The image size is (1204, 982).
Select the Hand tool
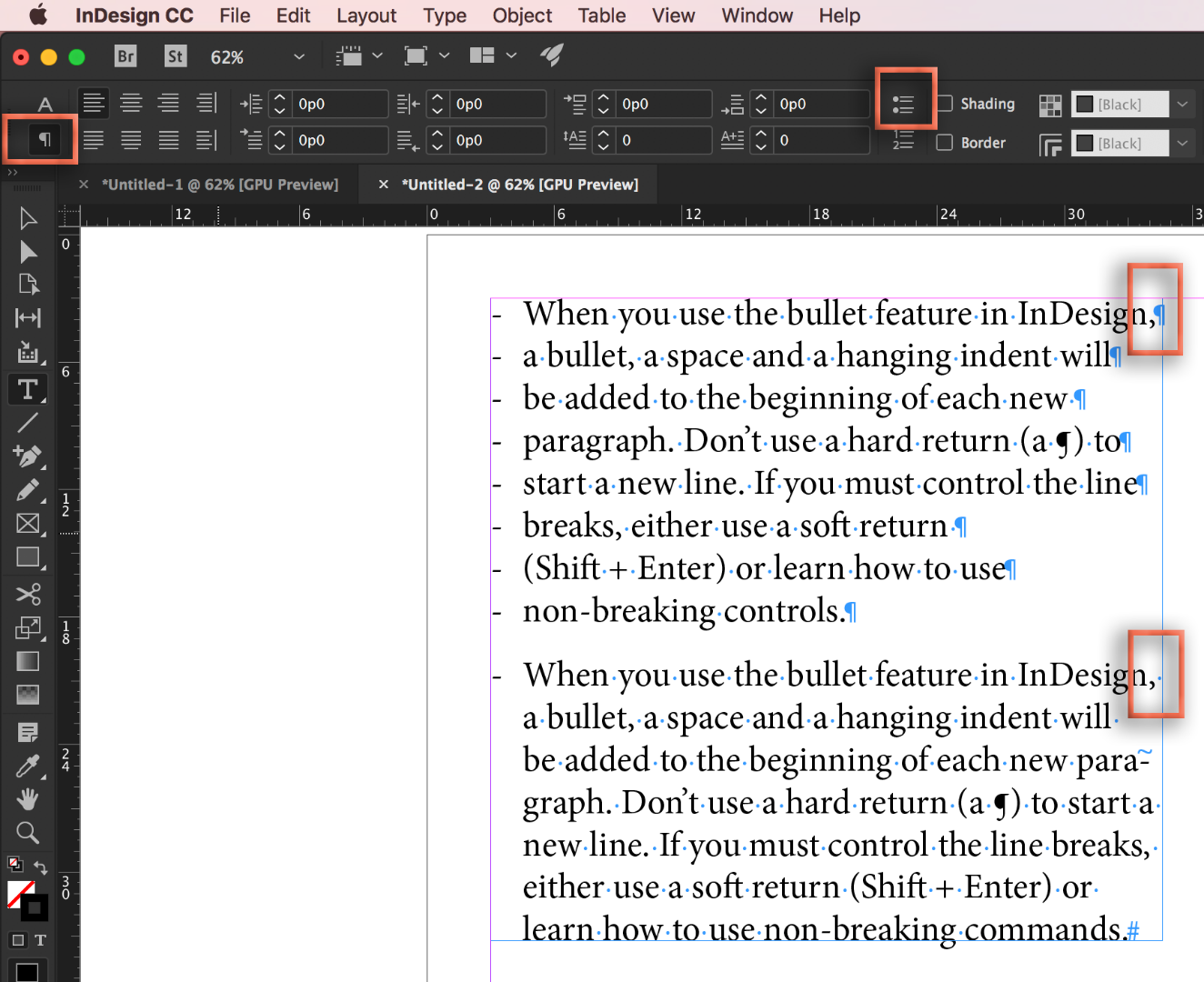[x=28, y=799]
